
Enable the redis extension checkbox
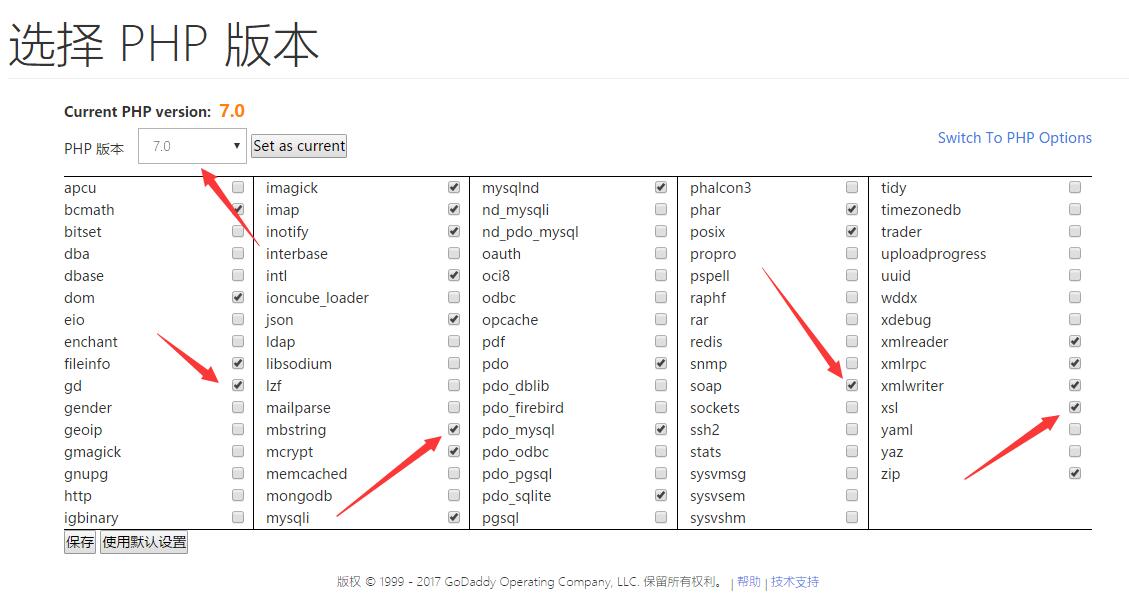852,341
